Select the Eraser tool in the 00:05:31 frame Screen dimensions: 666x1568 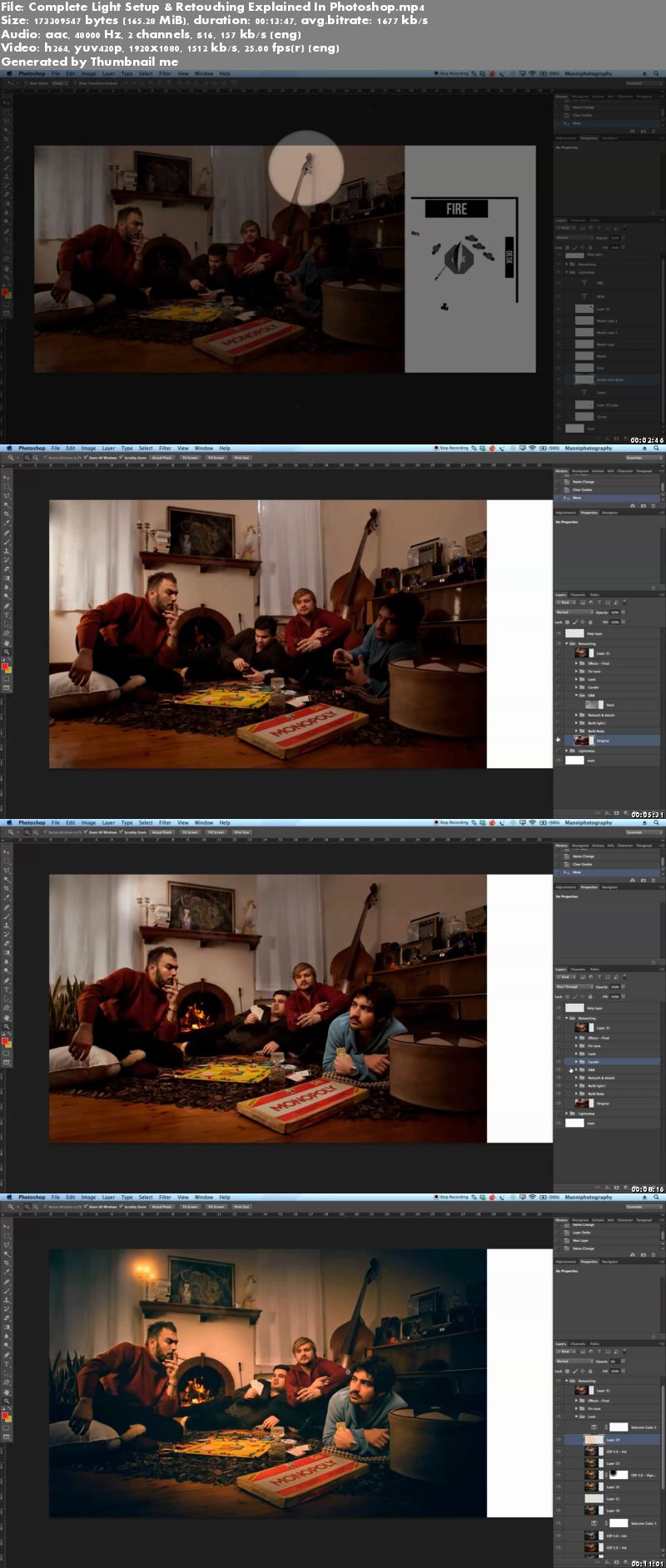(7, 568)
